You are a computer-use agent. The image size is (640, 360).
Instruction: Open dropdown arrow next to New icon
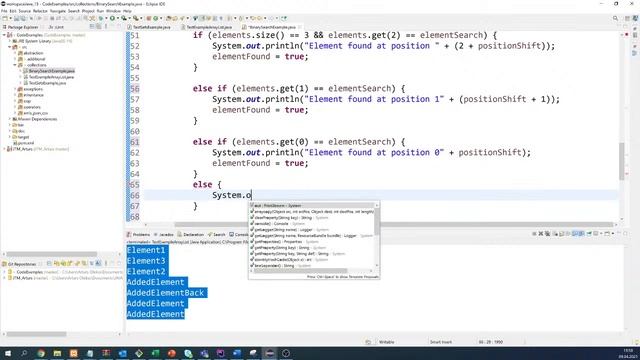10,18
